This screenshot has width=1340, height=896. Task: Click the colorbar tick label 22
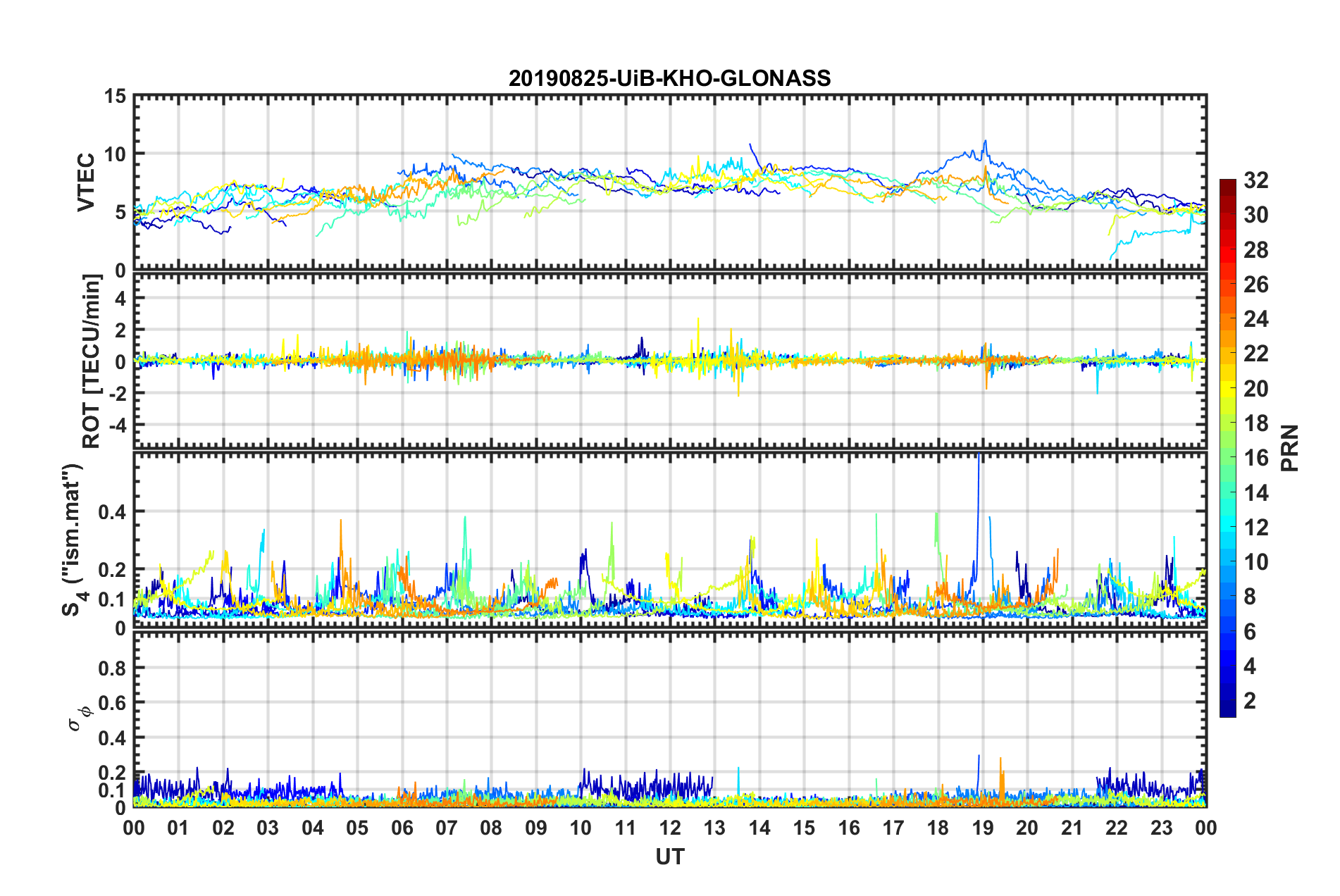point(1256,354)
